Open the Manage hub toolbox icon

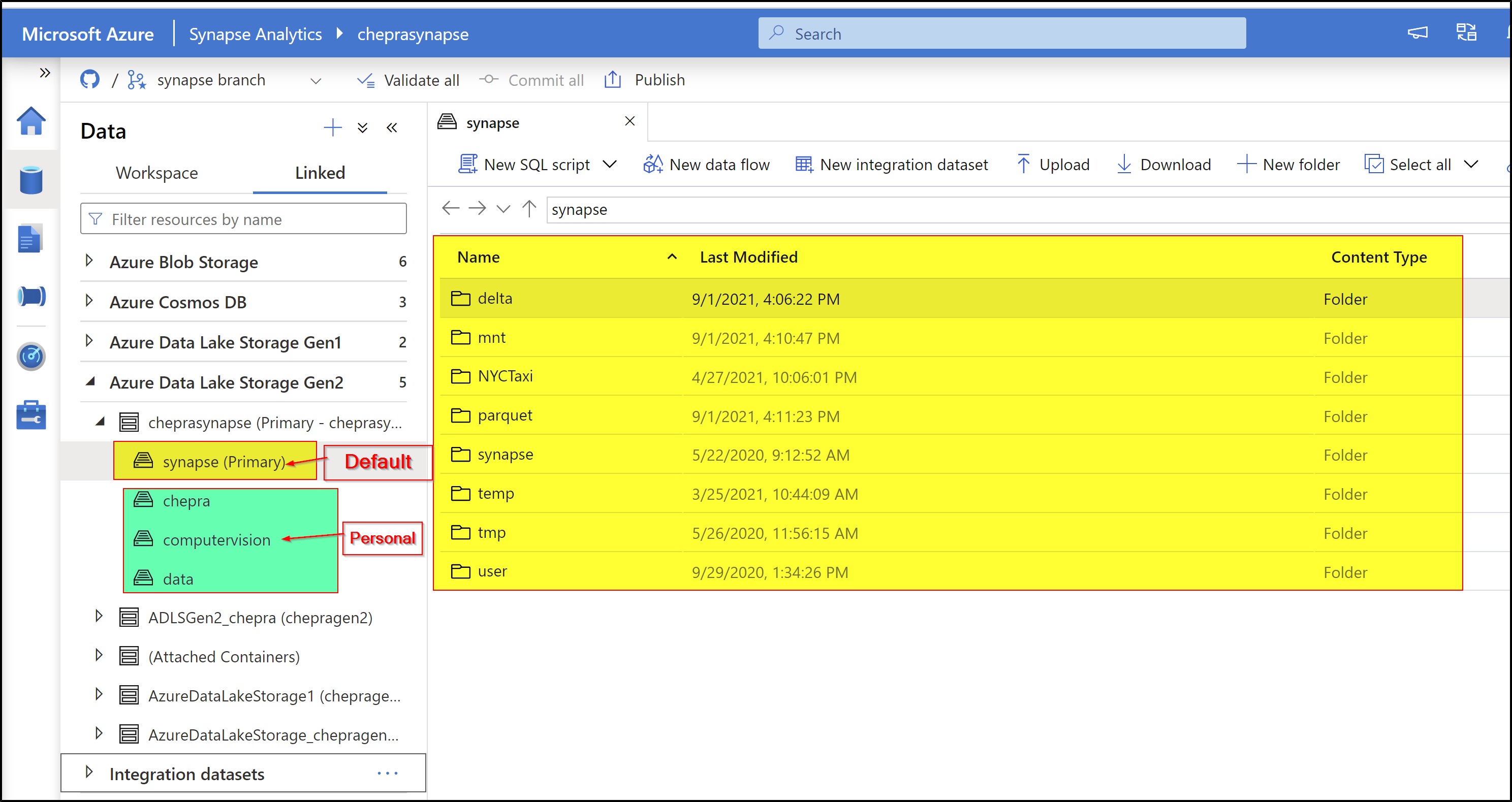click(31, 415)
